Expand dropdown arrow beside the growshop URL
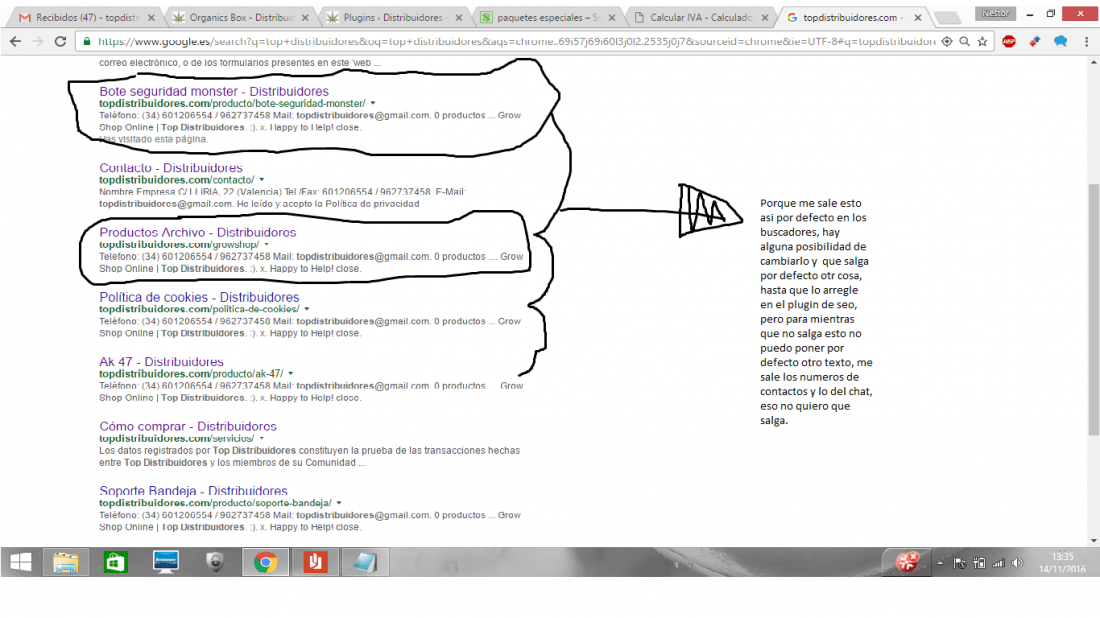 (x=267, y=245)
